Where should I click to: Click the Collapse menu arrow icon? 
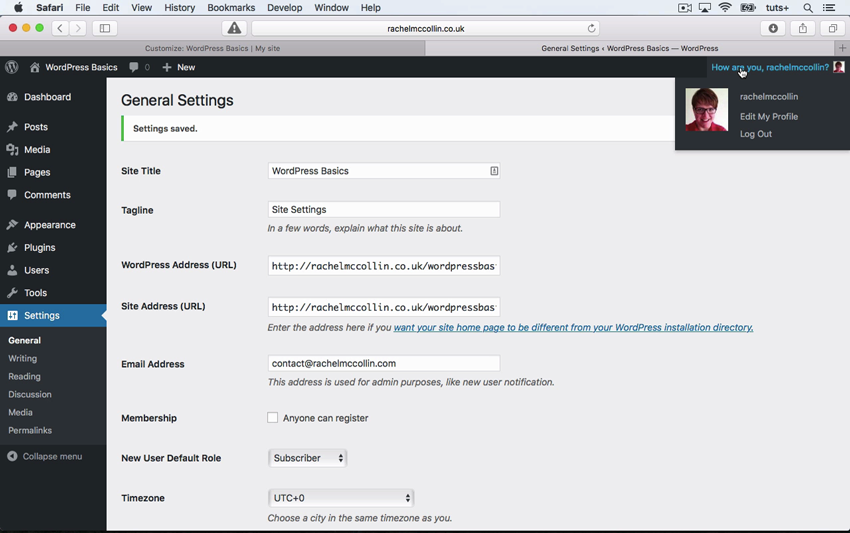click(x=12, y=457)
